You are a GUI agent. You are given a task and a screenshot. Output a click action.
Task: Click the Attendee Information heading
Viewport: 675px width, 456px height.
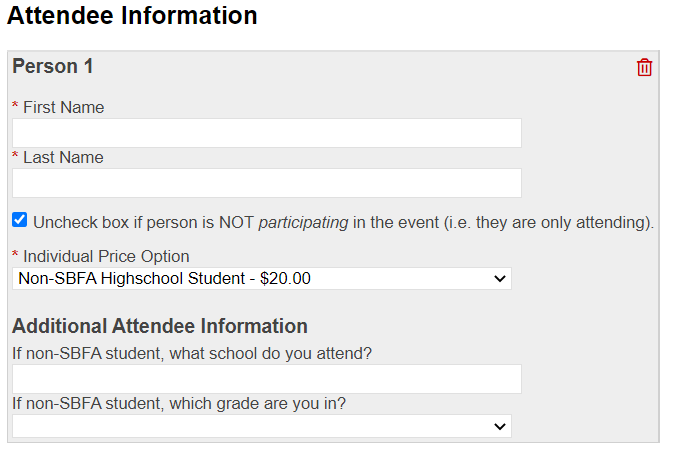[132, 16]
